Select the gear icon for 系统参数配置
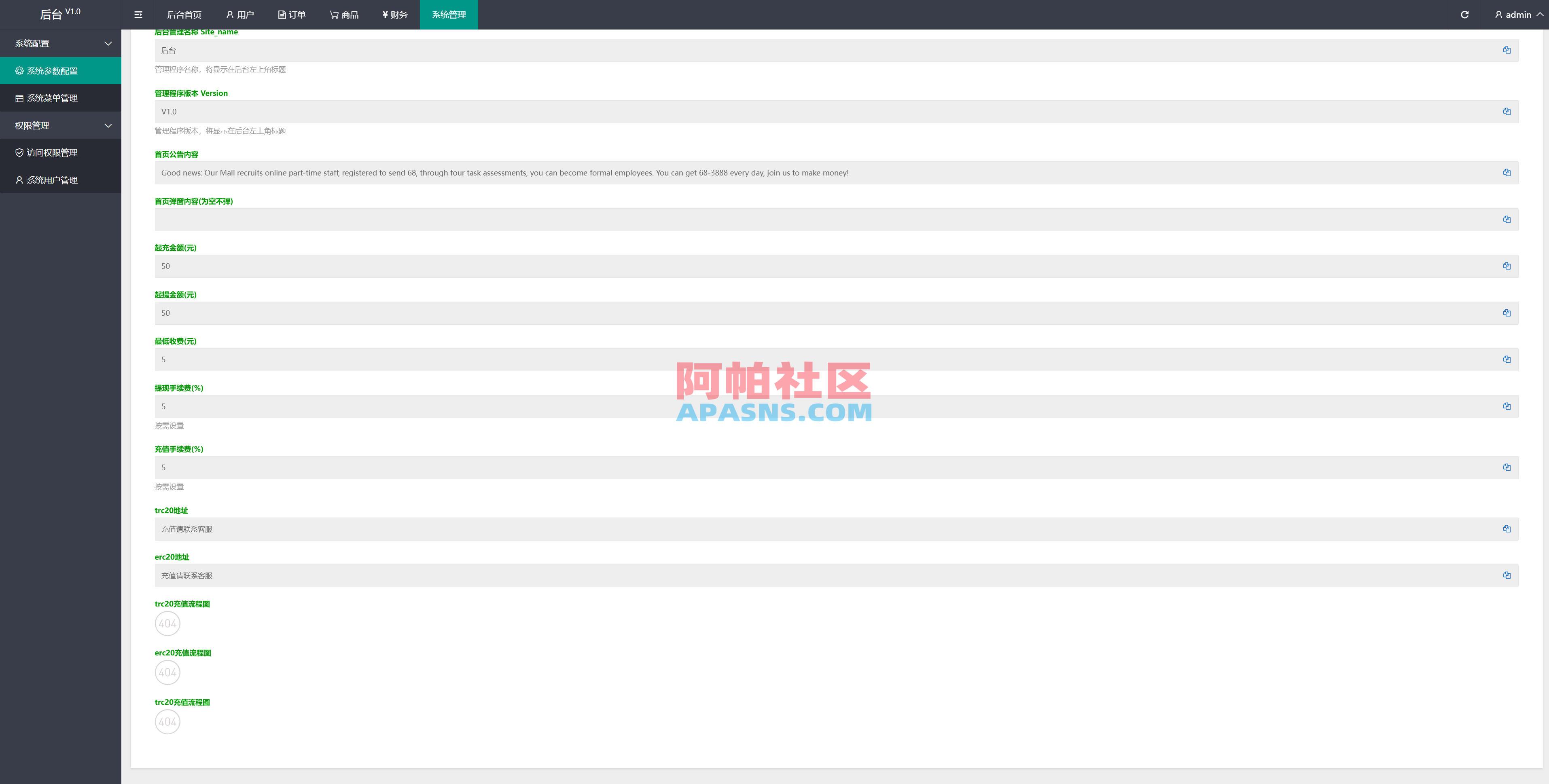 (x=19, y=70)
